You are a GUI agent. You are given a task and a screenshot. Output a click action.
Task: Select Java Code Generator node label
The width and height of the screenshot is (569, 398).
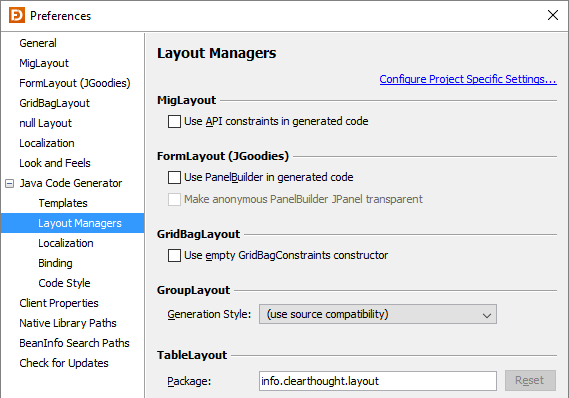71,183
